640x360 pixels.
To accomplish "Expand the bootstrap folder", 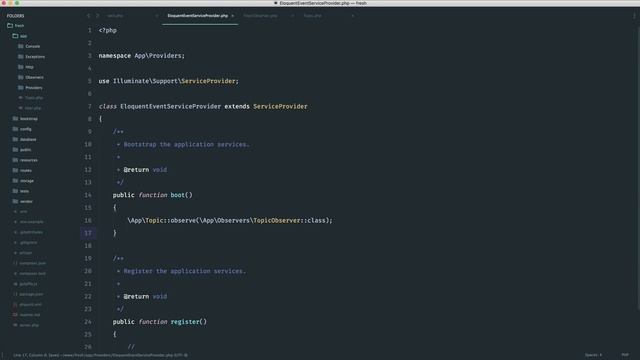I will (x=25, y=118).
